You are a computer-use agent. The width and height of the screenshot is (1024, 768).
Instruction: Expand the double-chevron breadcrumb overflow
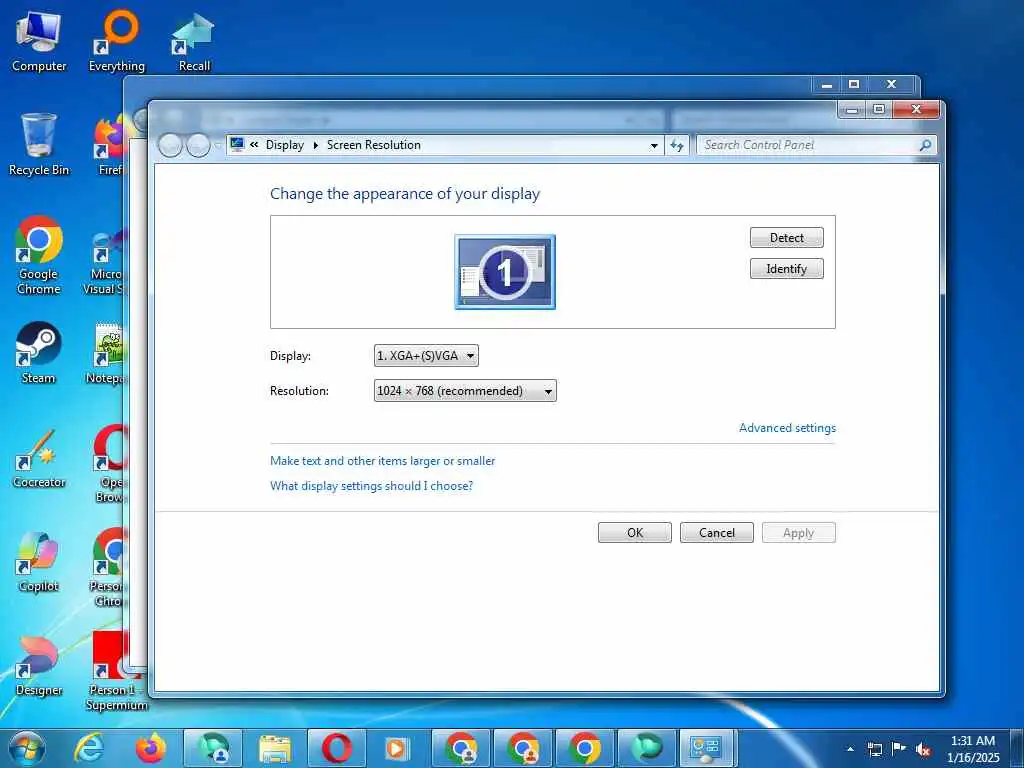pos(254,145)
